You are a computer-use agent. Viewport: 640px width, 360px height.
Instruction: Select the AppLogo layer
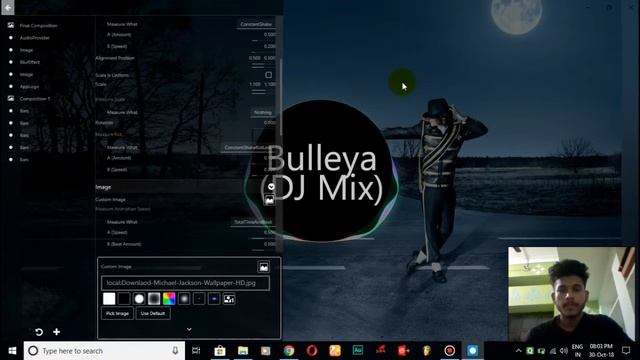tap(29, 87)
